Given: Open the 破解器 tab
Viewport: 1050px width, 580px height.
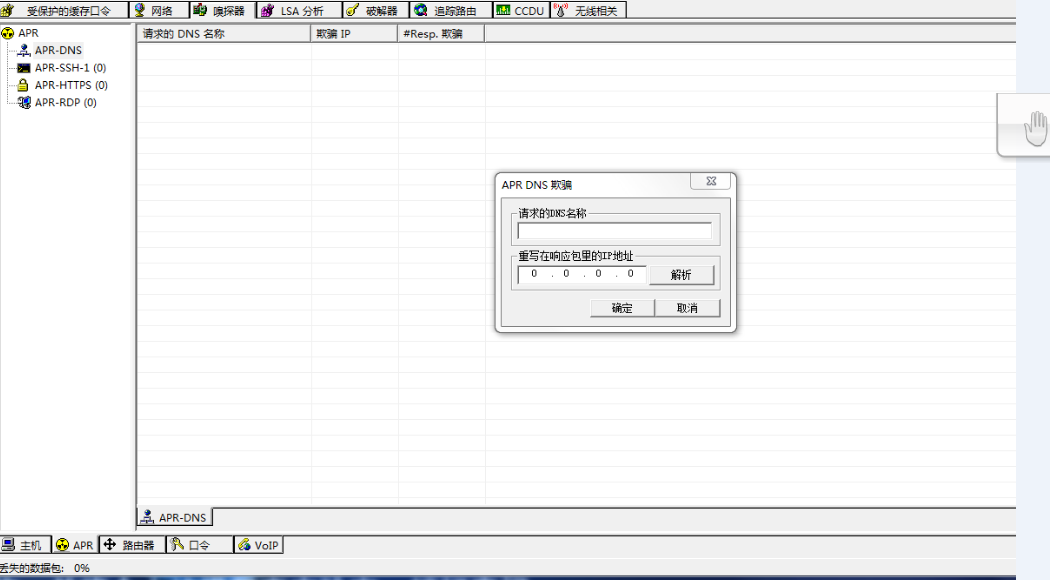Looking at the screenshot, I should tap(376, 10).
